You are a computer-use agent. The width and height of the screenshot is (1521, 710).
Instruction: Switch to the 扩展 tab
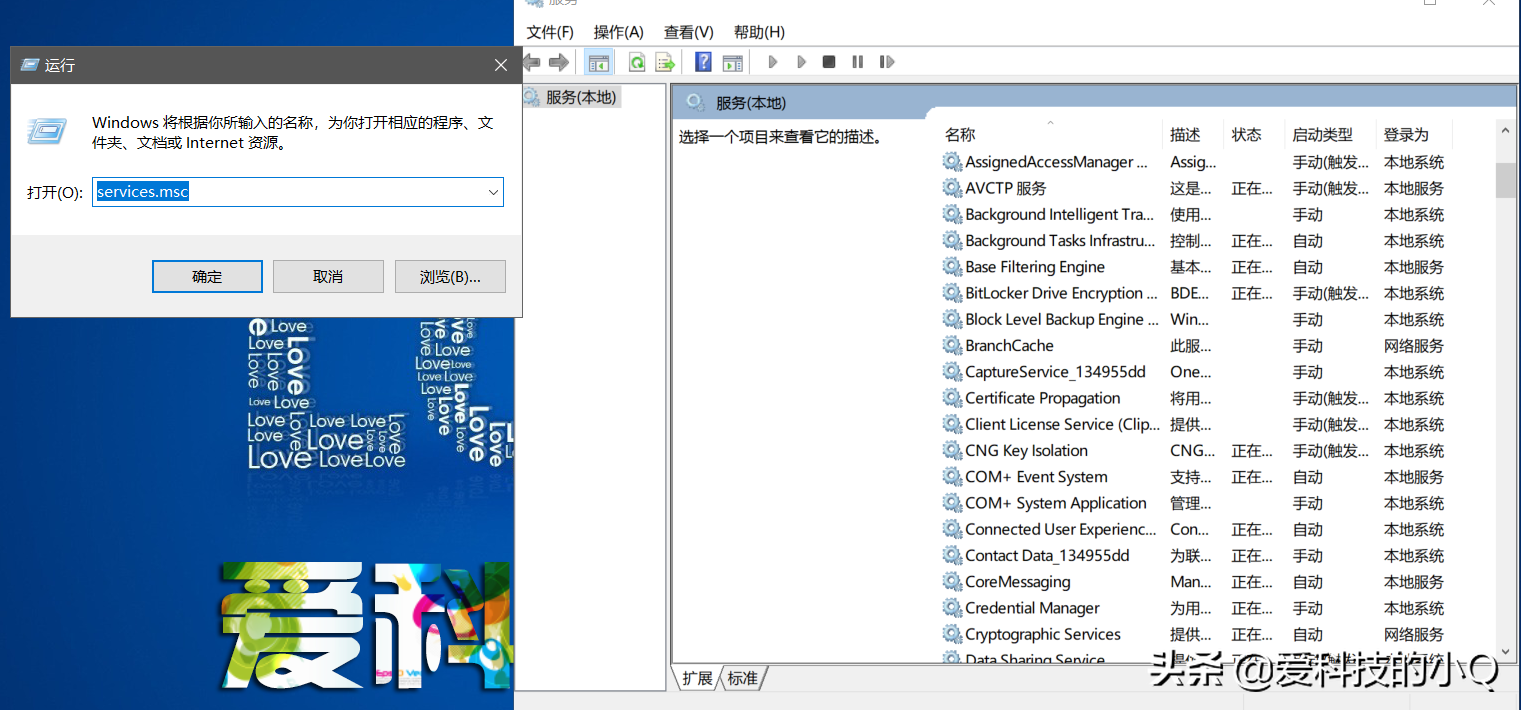click(697, 679)
